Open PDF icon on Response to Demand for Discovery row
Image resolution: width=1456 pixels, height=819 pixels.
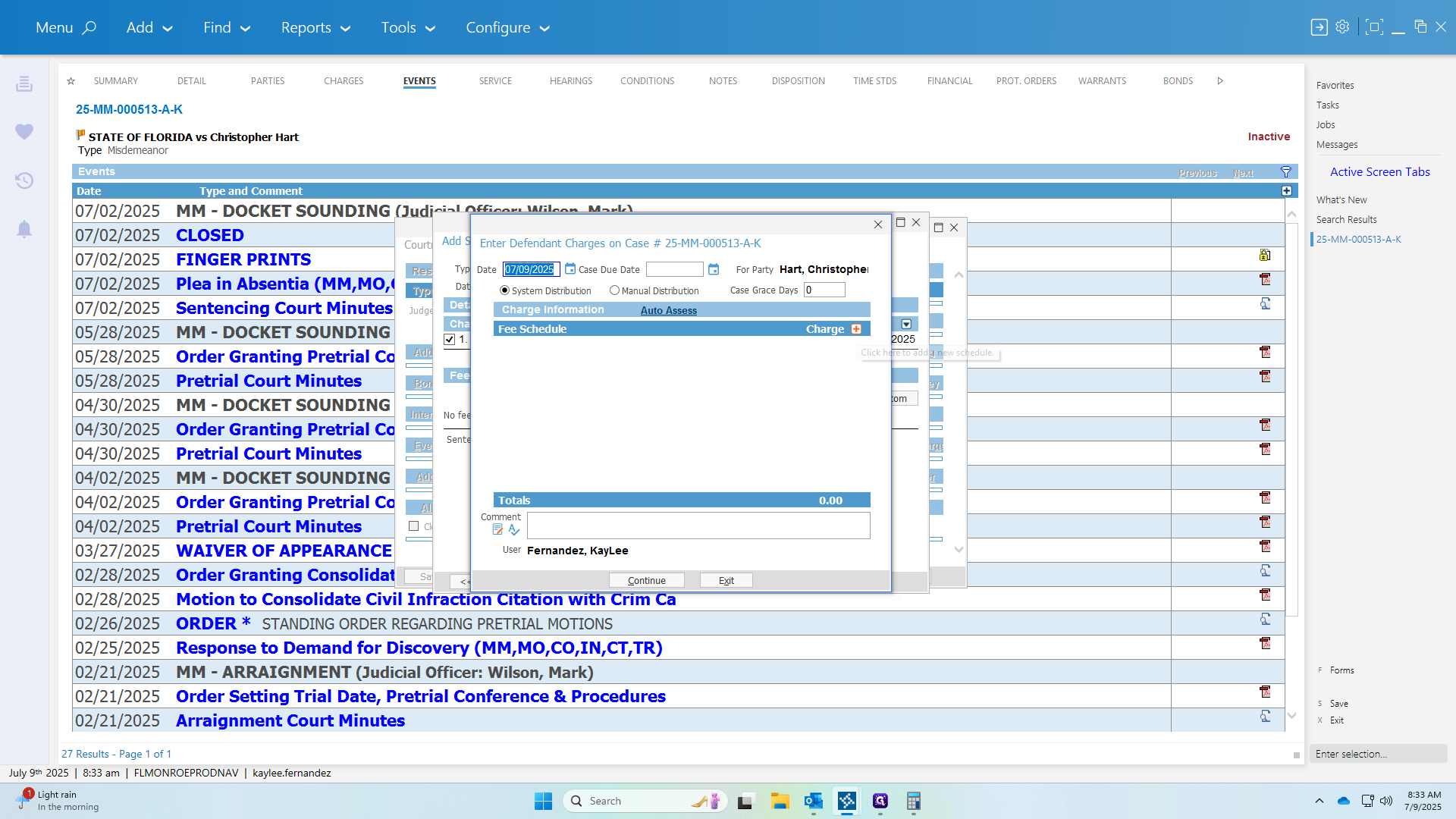click(x=1265, y=644)
